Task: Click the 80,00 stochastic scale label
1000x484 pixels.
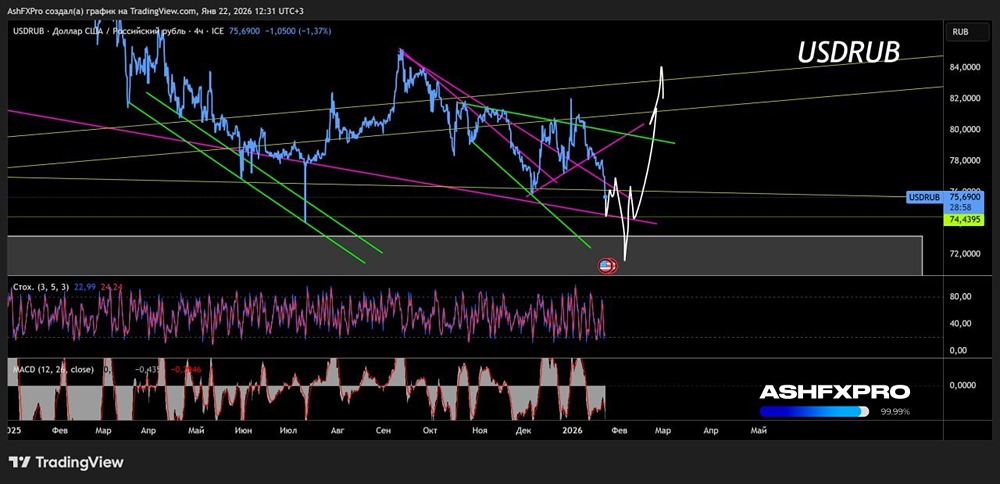Action: (x=960, y=297)
